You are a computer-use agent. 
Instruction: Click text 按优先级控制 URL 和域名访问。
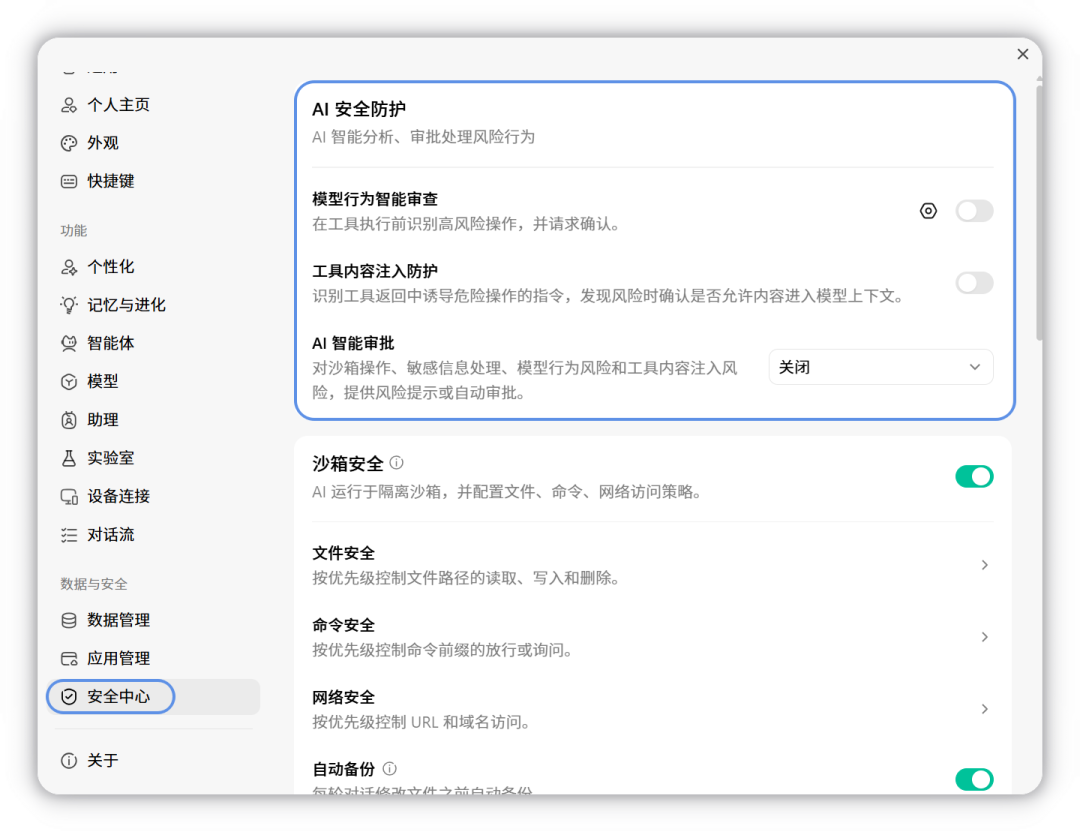pos(421,722)
